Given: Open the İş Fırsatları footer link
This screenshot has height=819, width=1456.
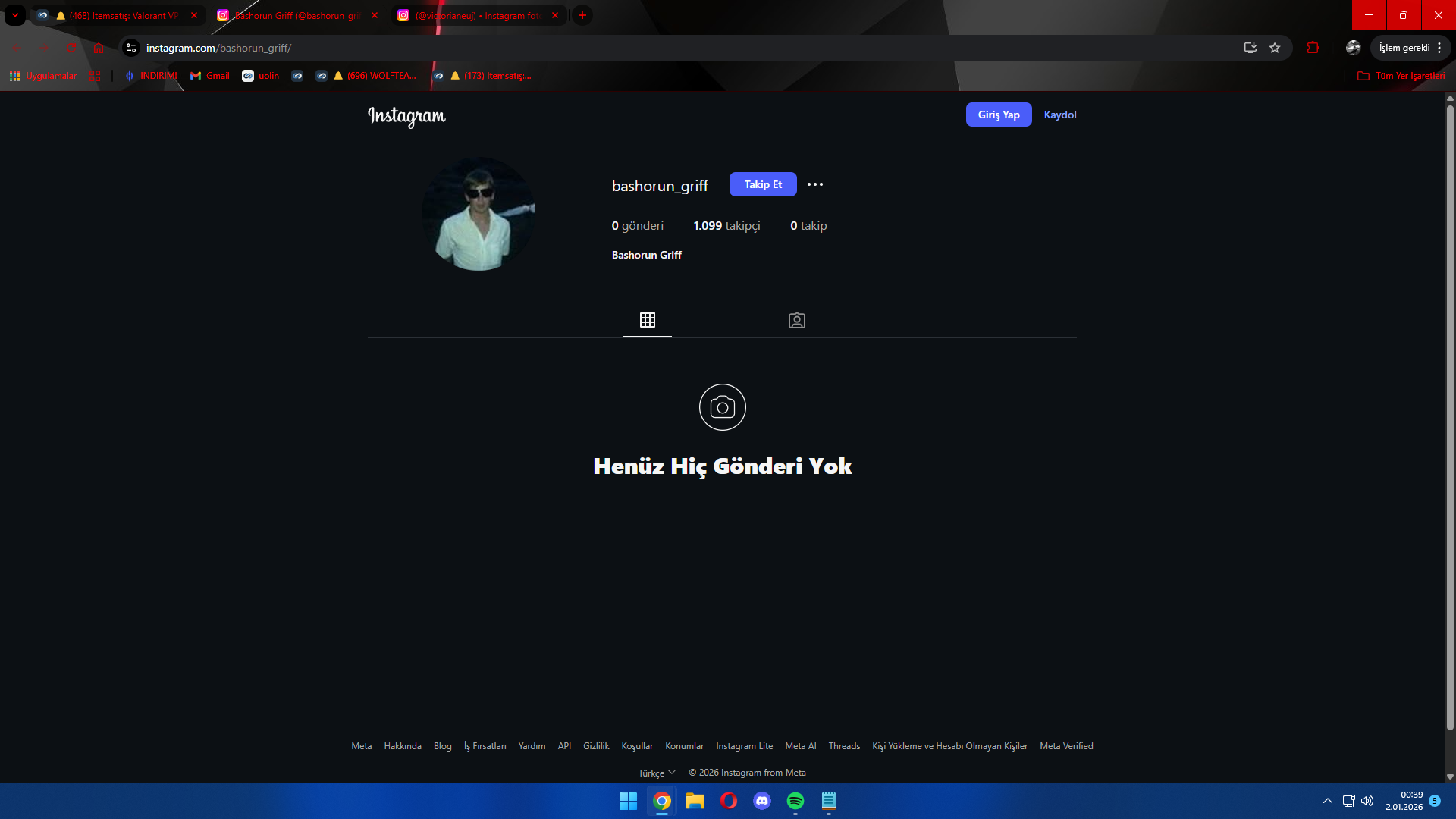Looking at the screenshot, I should pos(485,746).
